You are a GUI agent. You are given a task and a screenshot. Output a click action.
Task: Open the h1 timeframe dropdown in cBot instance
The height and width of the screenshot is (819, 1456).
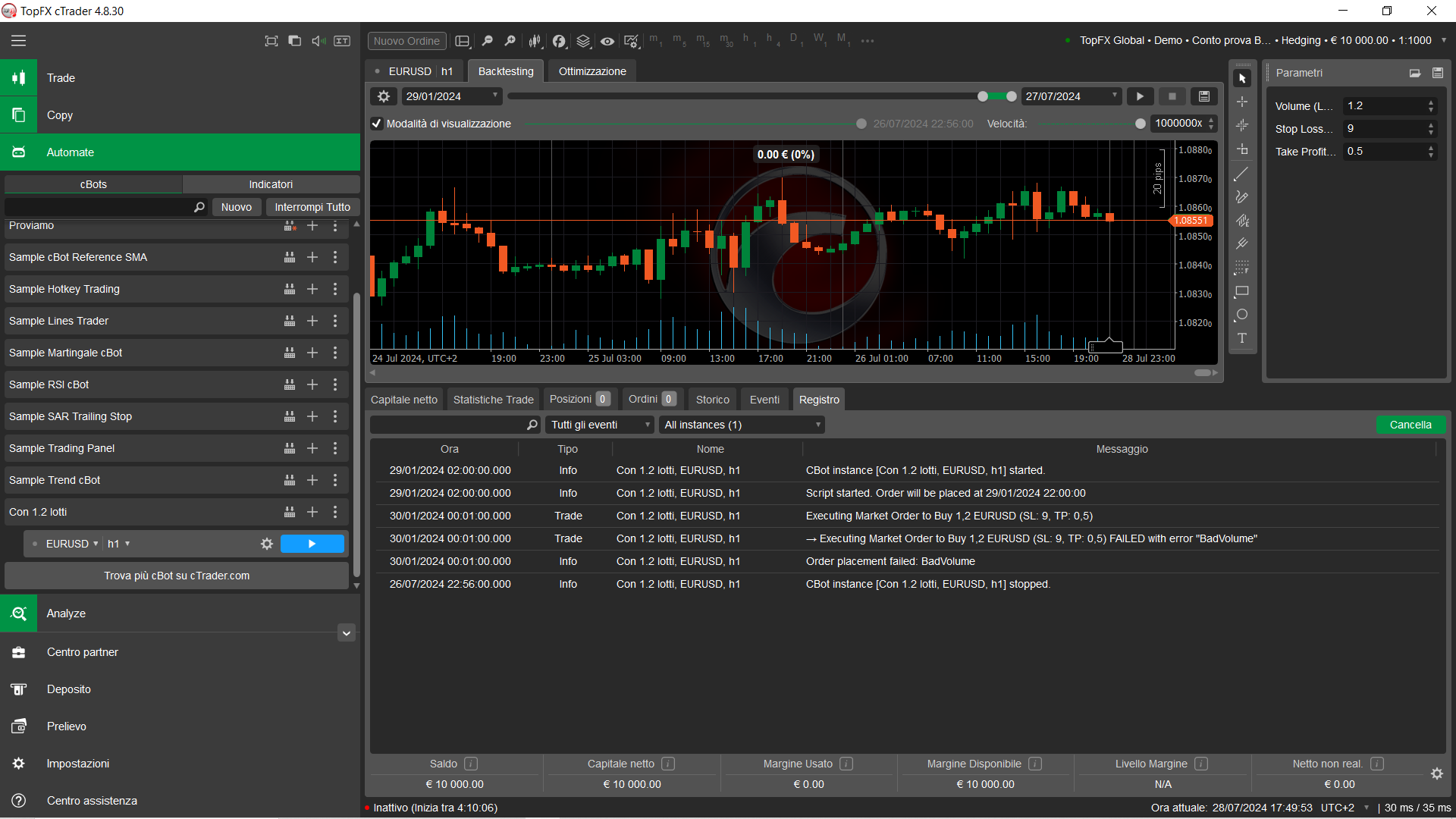tap(118, 544)
